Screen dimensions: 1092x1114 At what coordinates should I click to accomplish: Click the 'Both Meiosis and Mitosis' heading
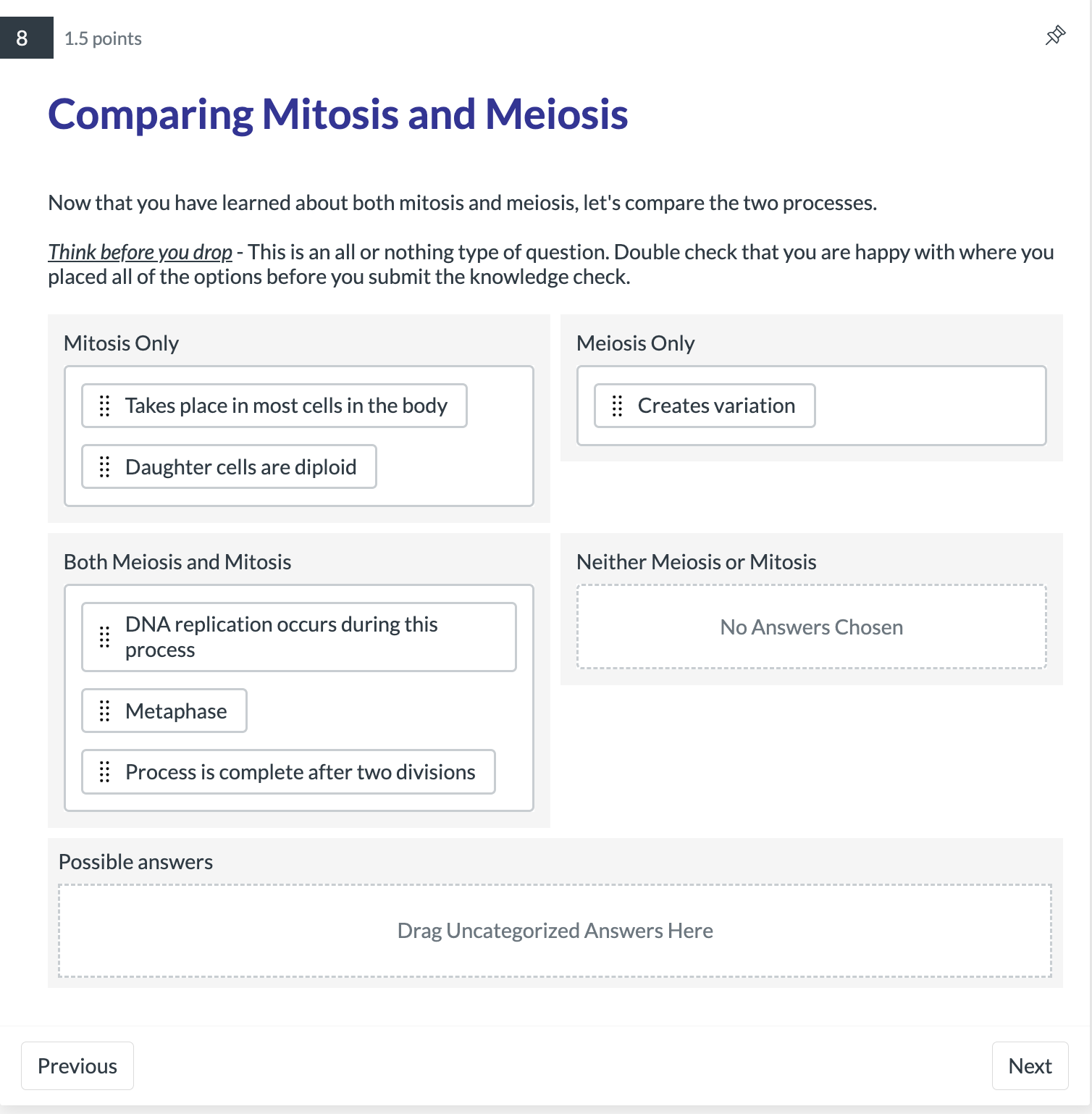point(177,561)
